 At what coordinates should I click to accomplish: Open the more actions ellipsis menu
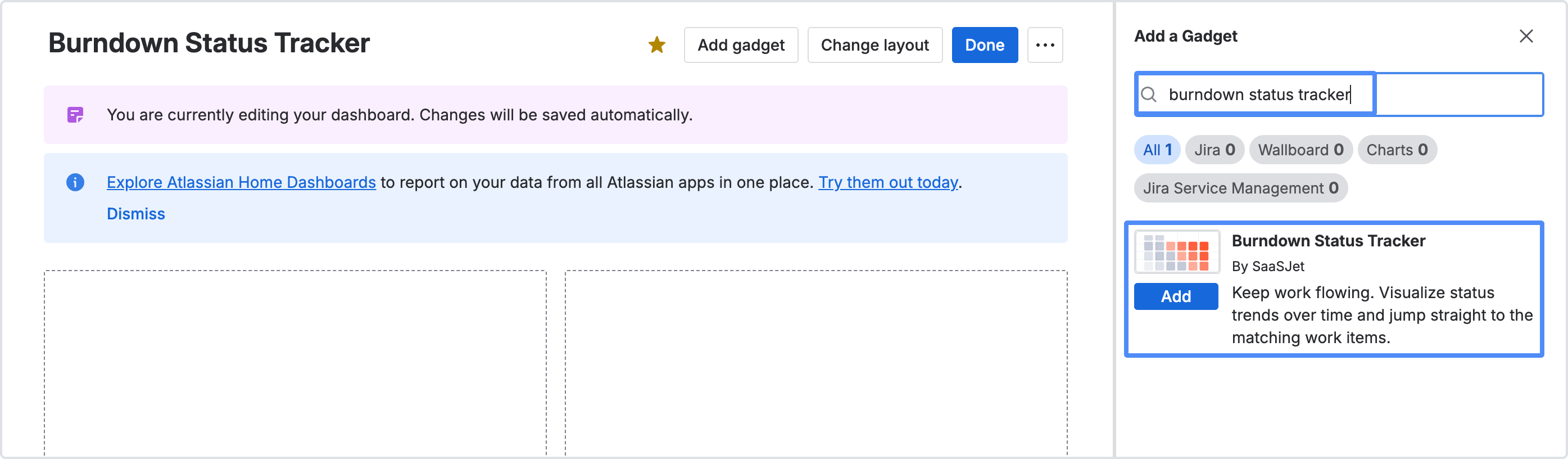pos(1045,45)
